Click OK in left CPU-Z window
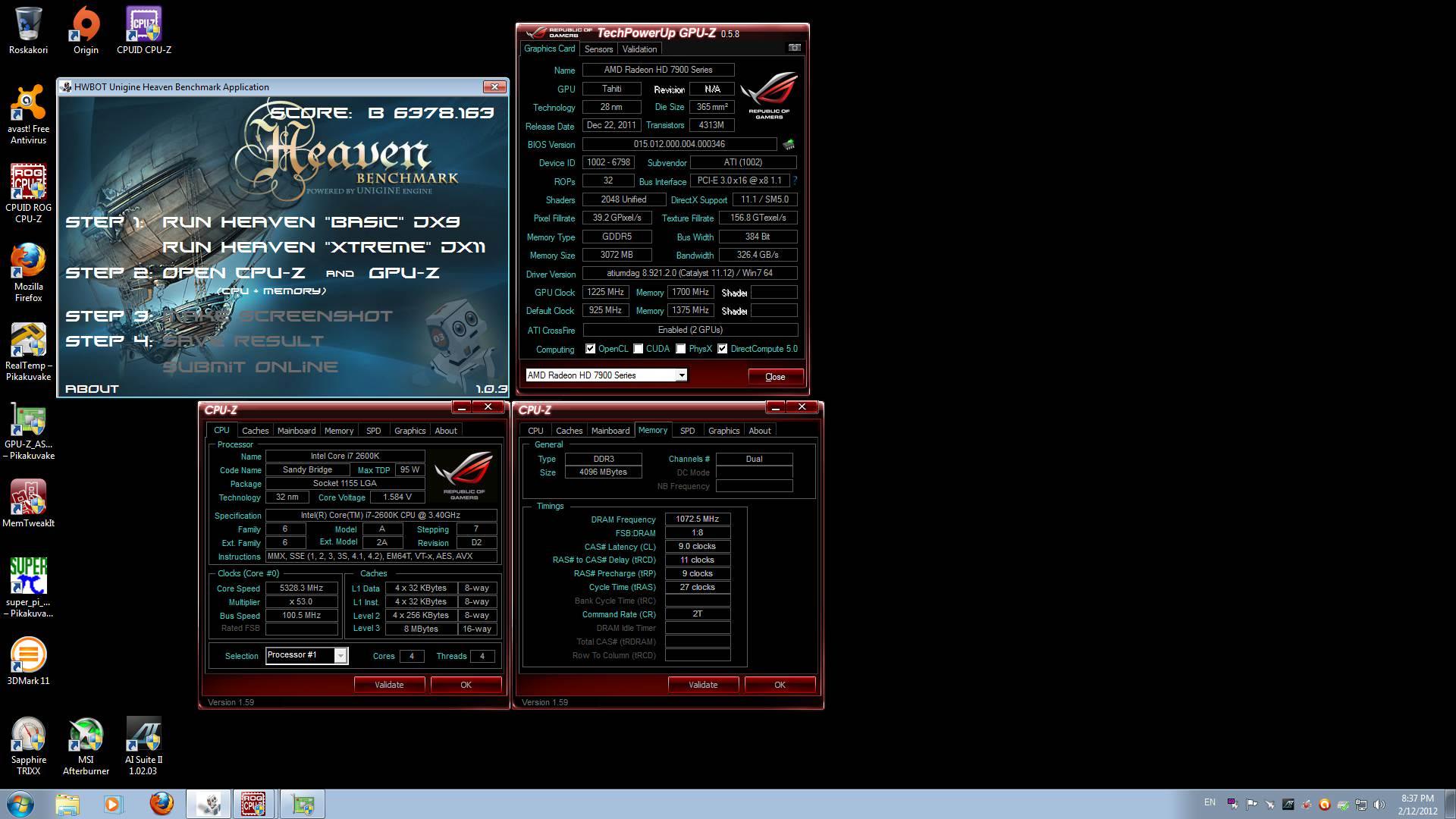Viewport: 1456px width, 819px height. [466, 685]
